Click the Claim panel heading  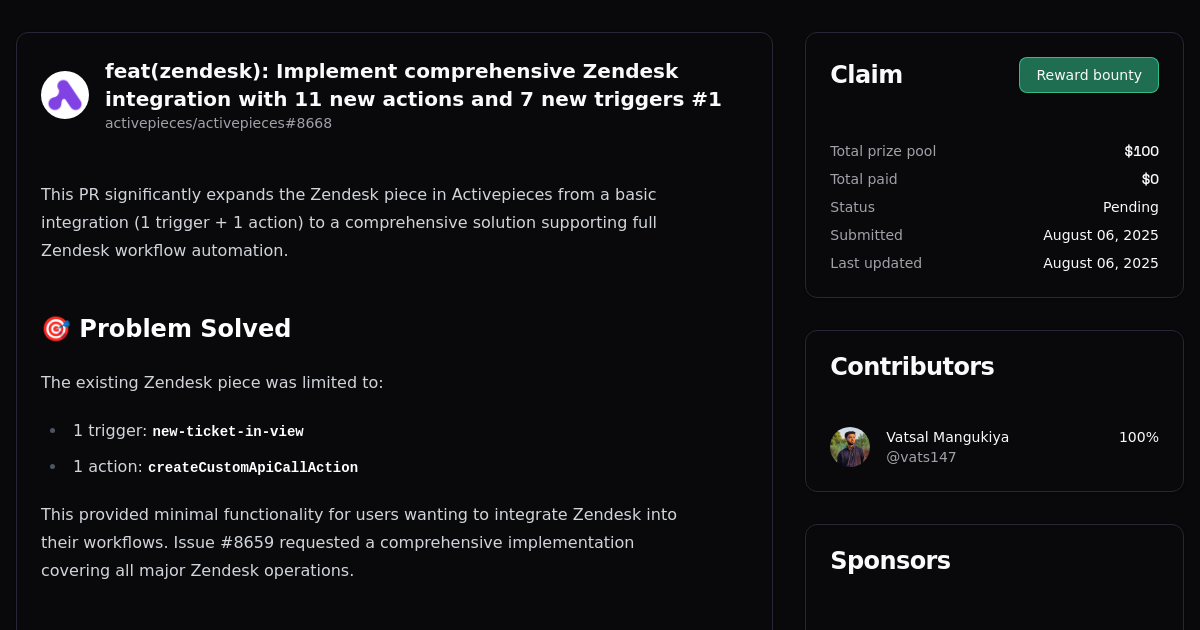pyautogui.click(x=866, y=74)
